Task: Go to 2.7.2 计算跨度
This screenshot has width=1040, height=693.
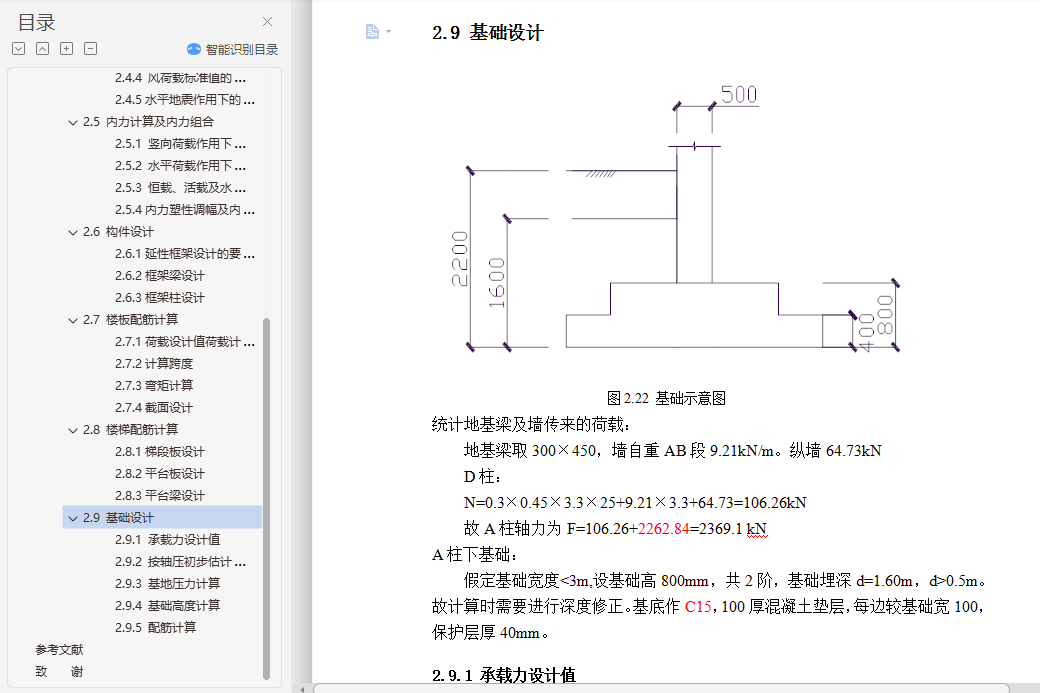Action: pyautogui.click(x=154, y=364)
